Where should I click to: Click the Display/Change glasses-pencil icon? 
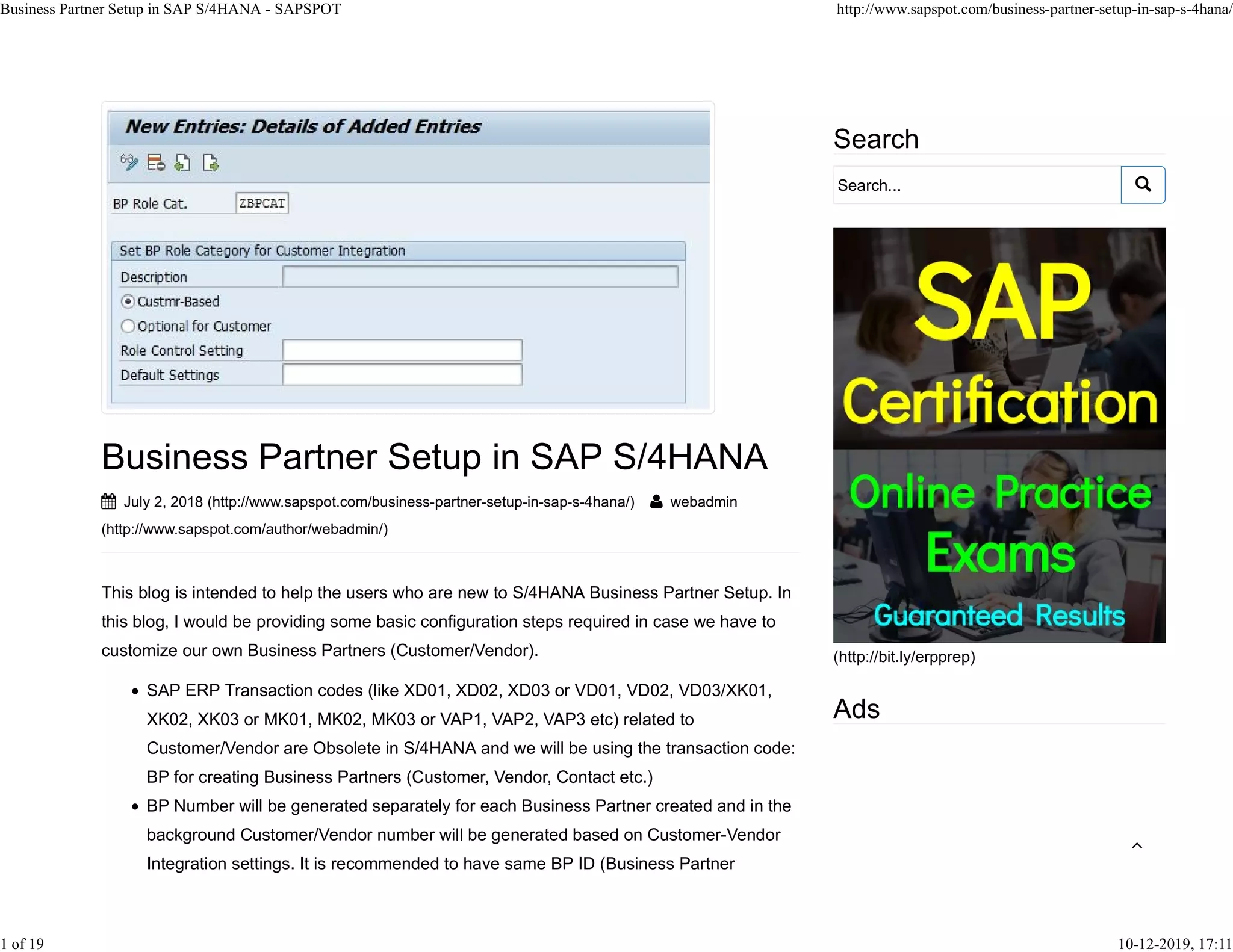pyautogui.click(x=129, y=162)
